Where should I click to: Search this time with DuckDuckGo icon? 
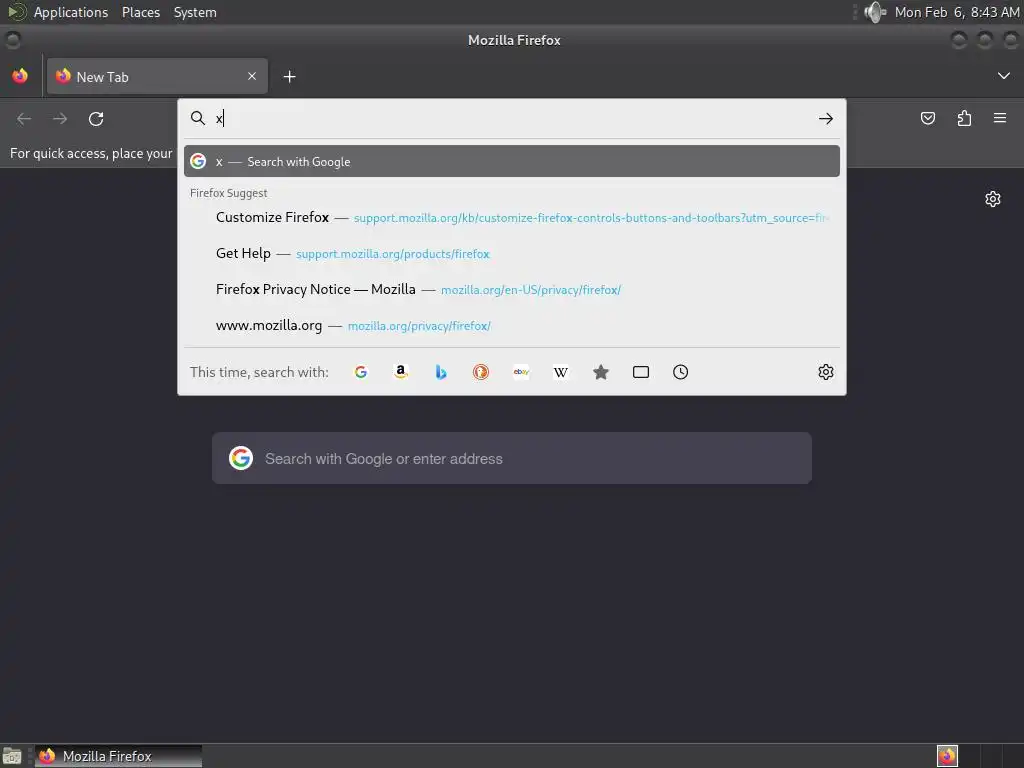pyautogui.click(x=481, y=372)
